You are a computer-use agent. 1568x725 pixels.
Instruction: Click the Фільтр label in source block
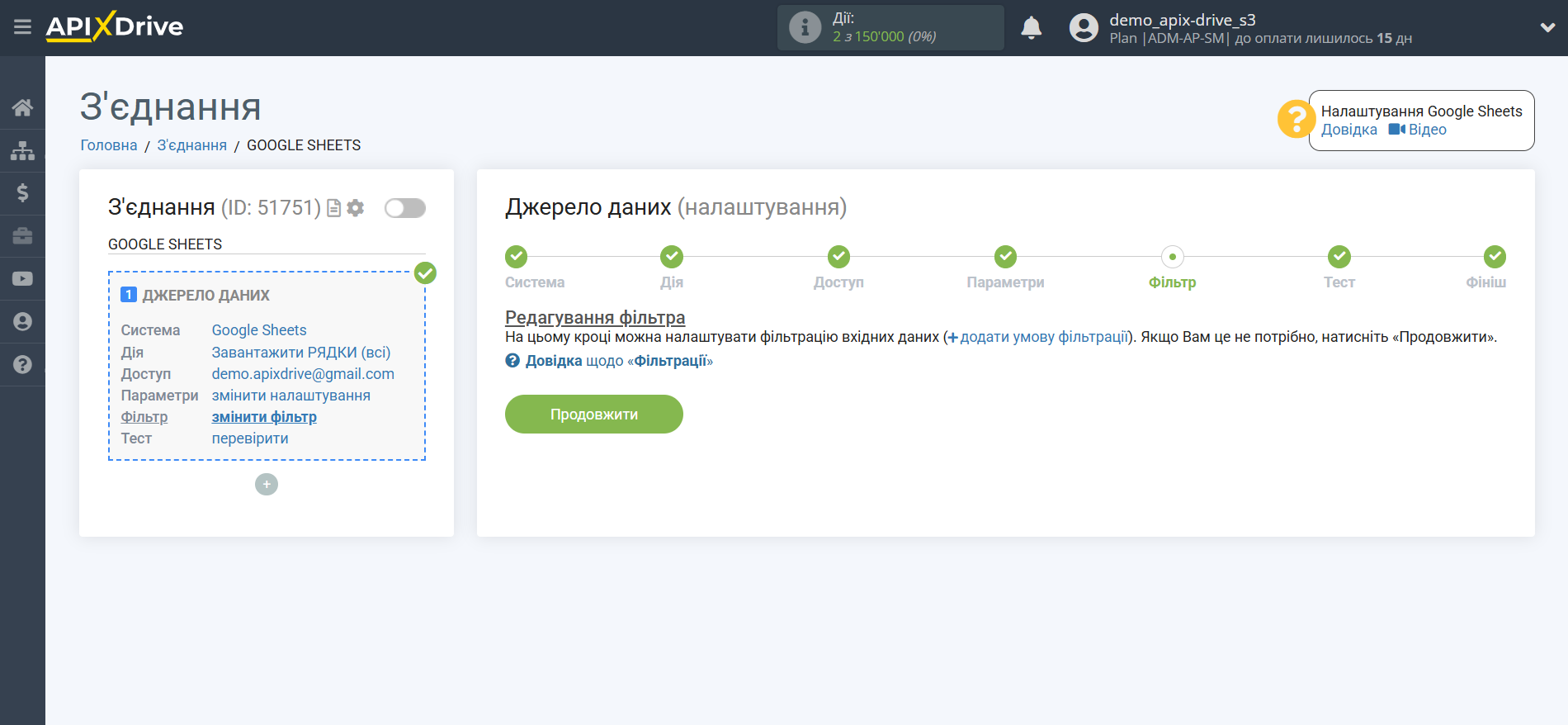pos(144,417)
